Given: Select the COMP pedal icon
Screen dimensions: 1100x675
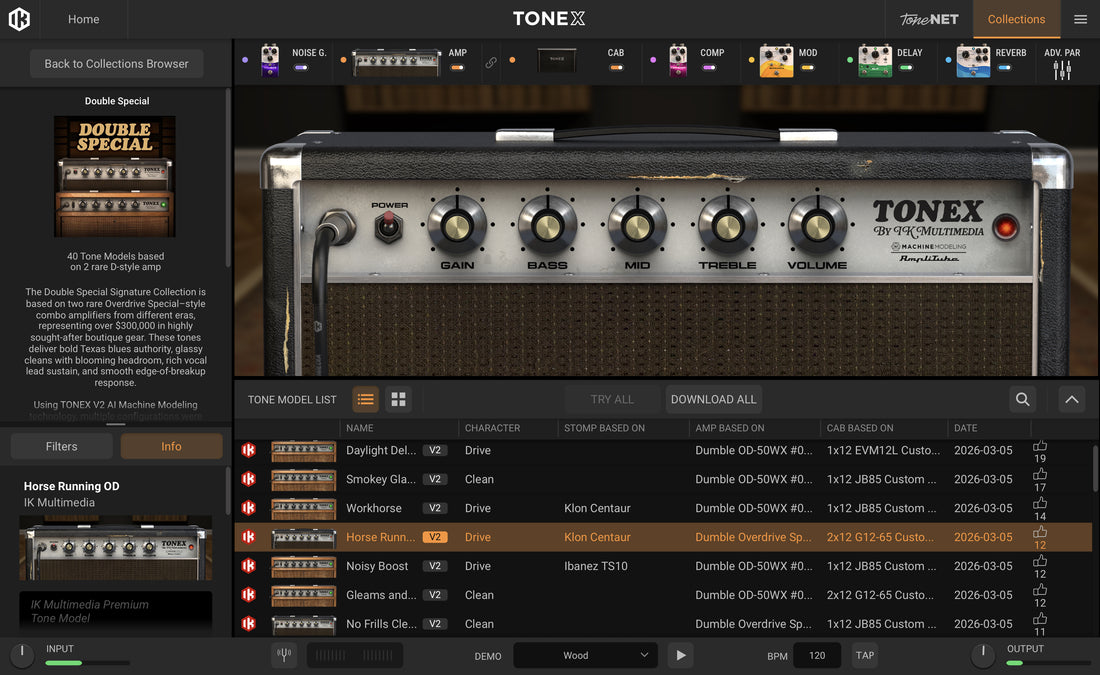Looking at the screenshot, I should click(678, 60).
